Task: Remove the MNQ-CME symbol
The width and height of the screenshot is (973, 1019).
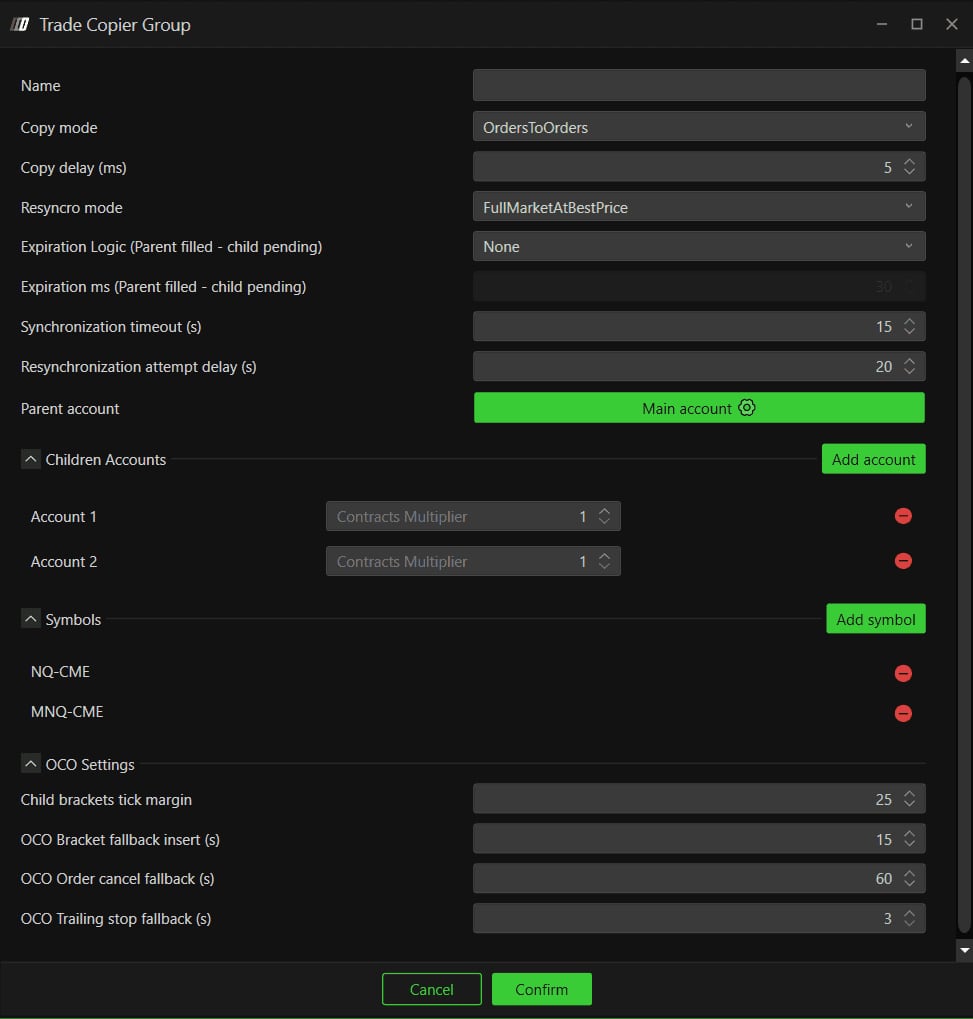Action: tap(903, 714)
